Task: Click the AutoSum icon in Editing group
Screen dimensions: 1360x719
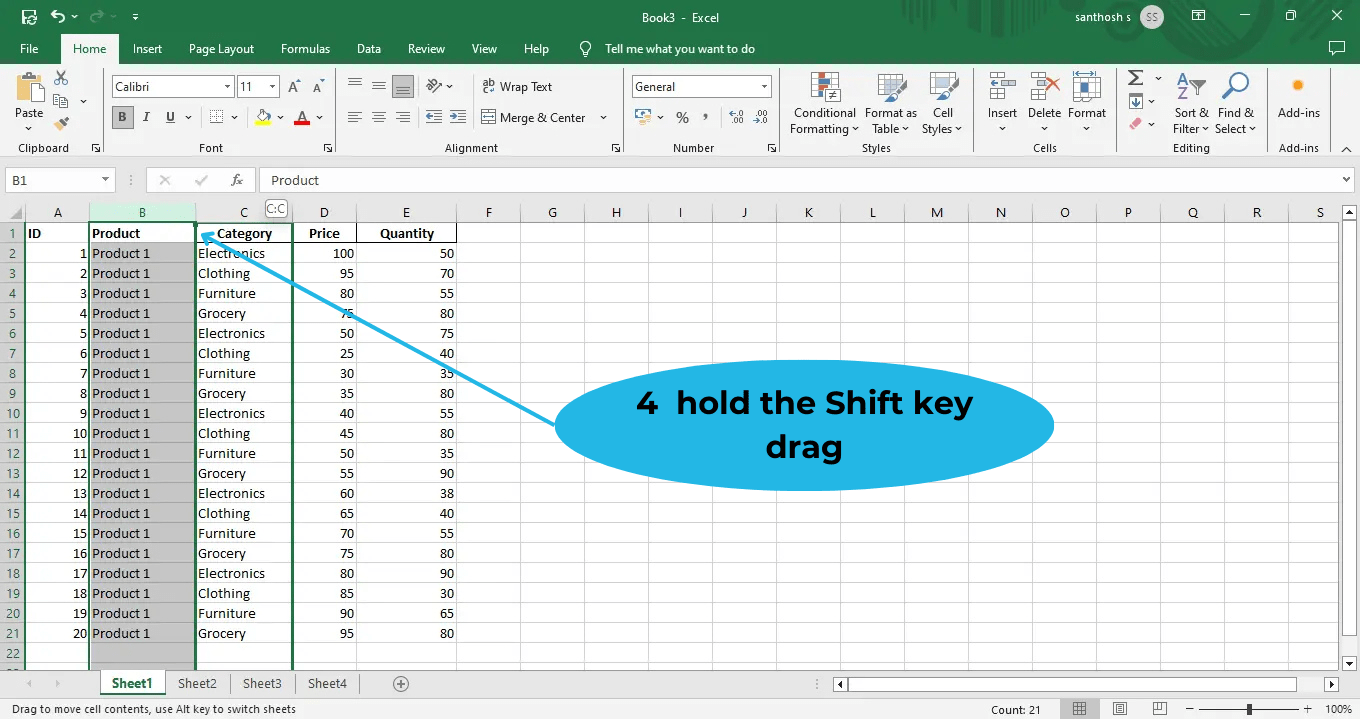Action: tap(1137, 78)
